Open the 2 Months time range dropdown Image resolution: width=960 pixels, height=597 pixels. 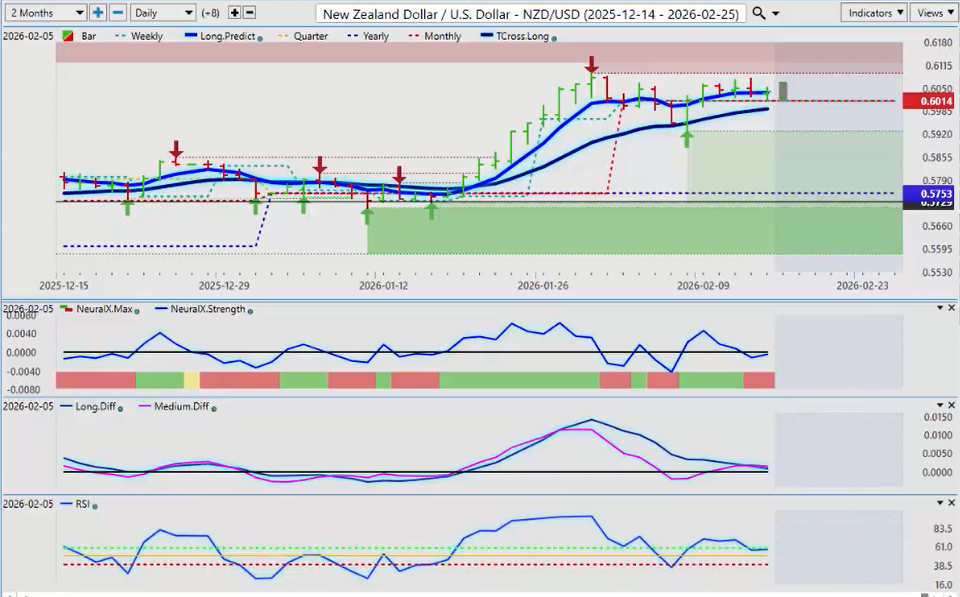(x=45, y=12)
